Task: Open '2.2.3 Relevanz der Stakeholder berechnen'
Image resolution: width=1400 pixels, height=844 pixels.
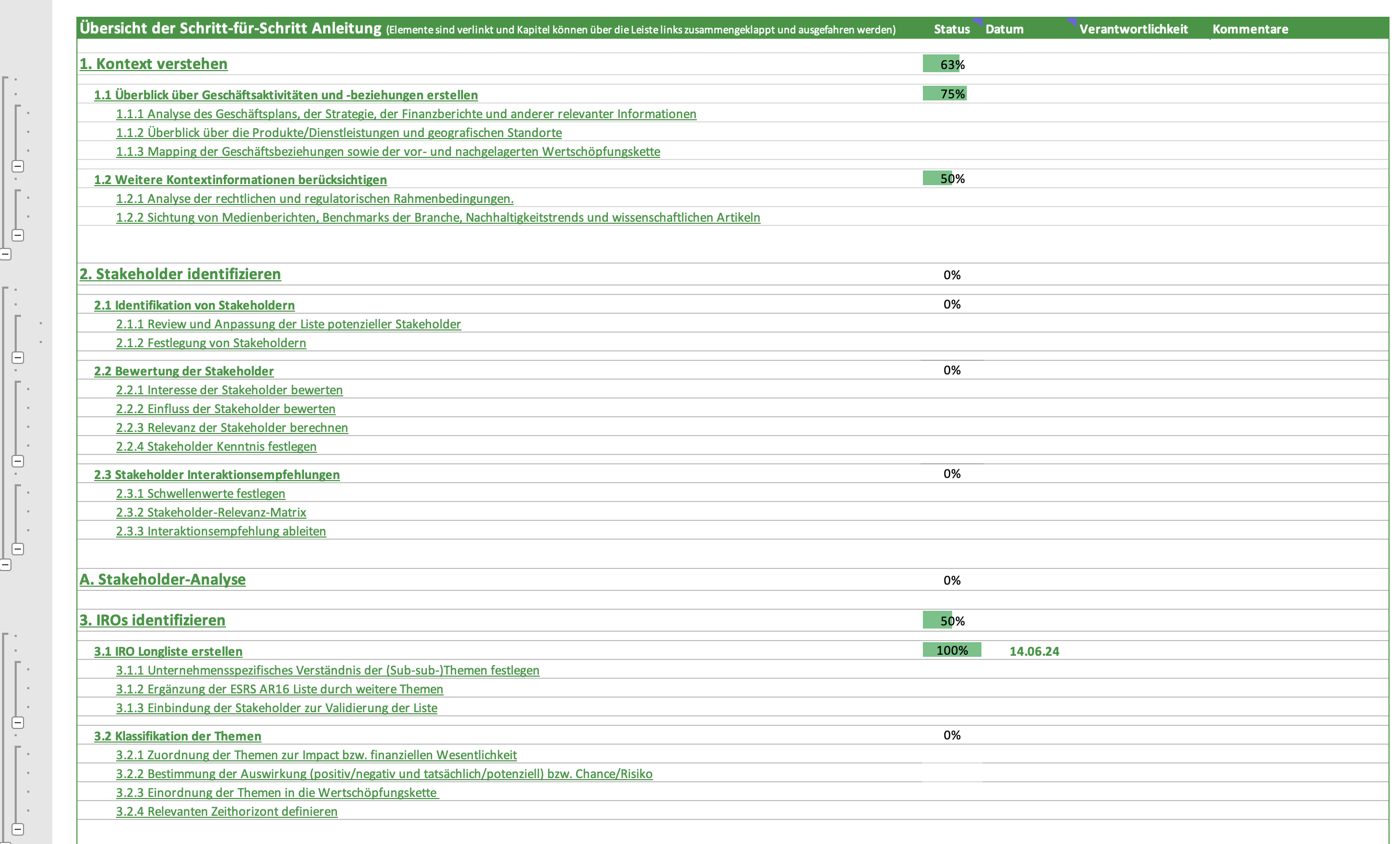Action: pyautogui.click(x=232, y=427)
